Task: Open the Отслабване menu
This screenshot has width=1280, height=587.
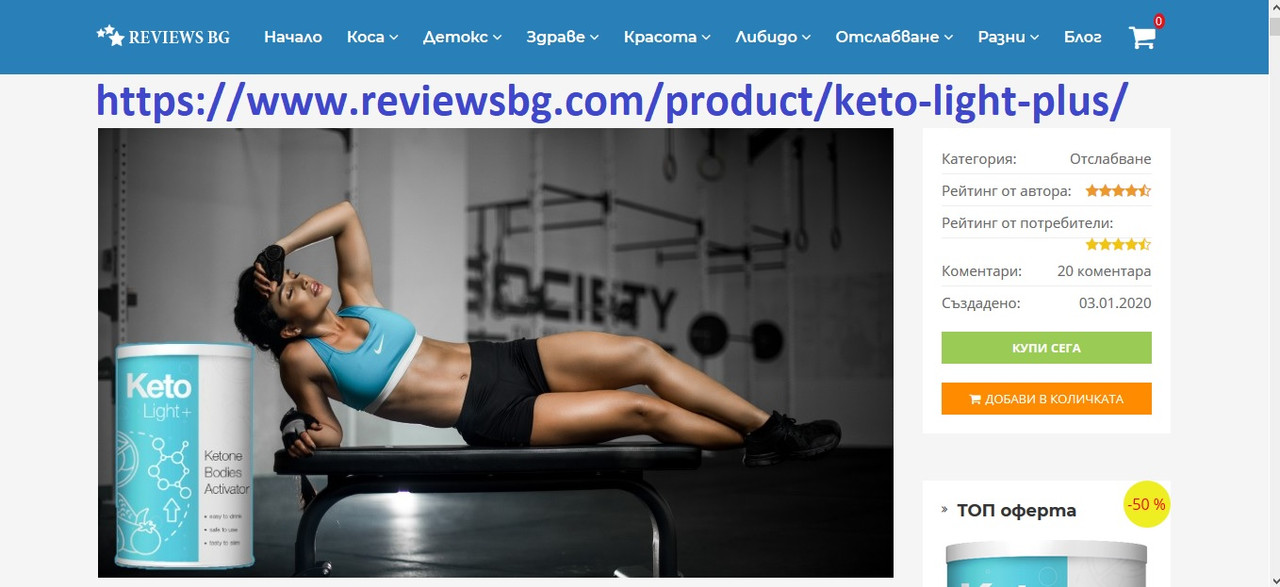Action: 895,37
